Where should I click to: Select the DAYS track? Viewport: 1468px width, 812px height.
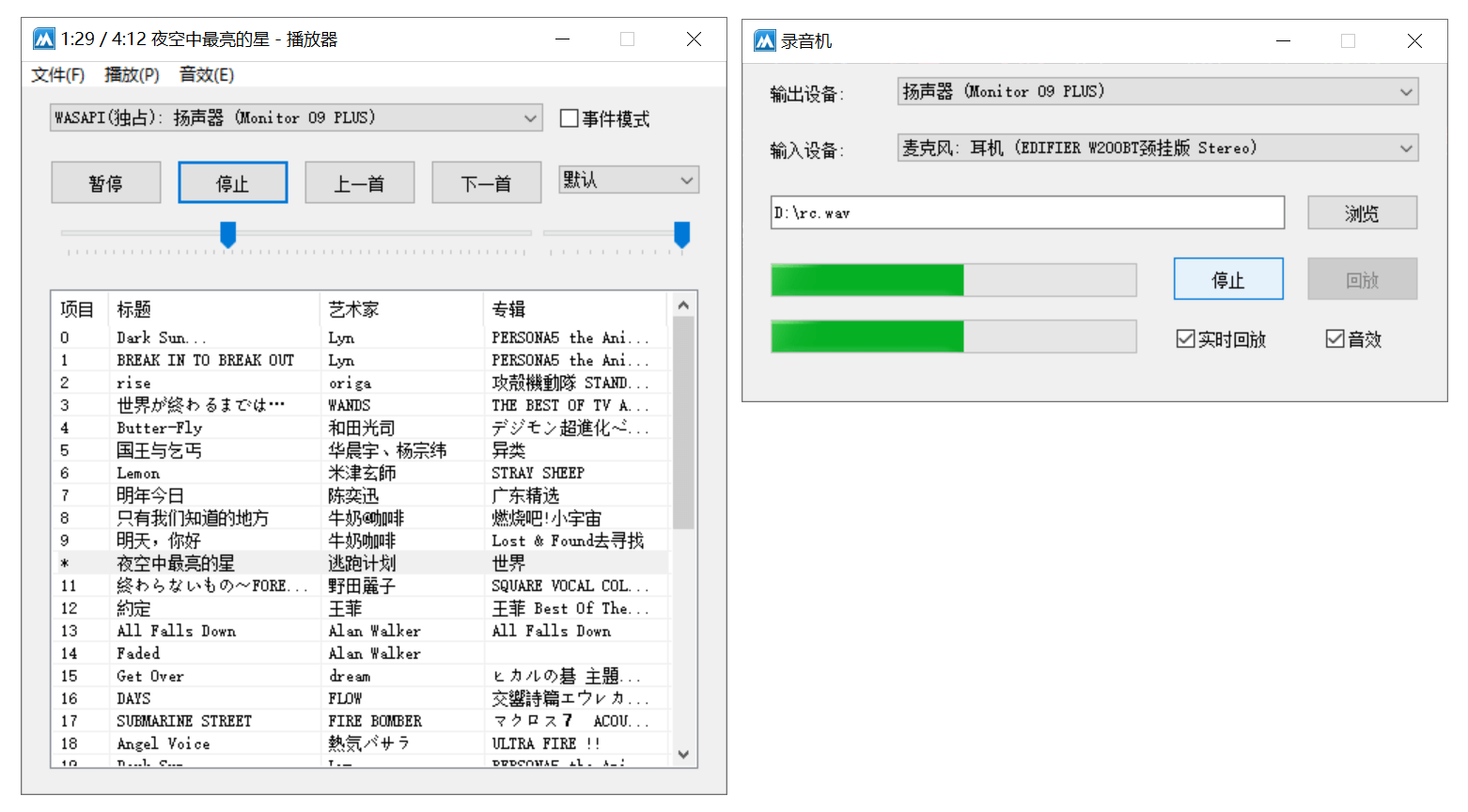(133, 698)
